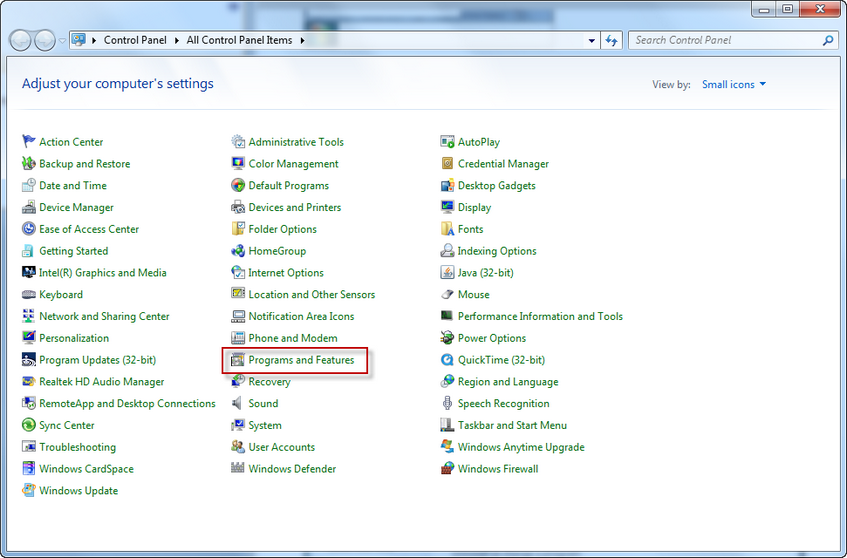Click the Sound speaker icon

pyautogui.click(x=237, y=403)
